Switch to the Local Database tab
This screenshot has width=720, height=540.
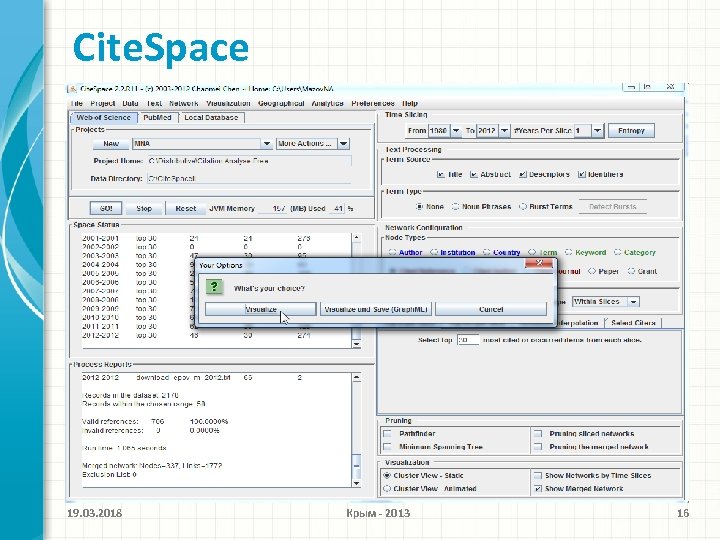click(x=211, y=118)
